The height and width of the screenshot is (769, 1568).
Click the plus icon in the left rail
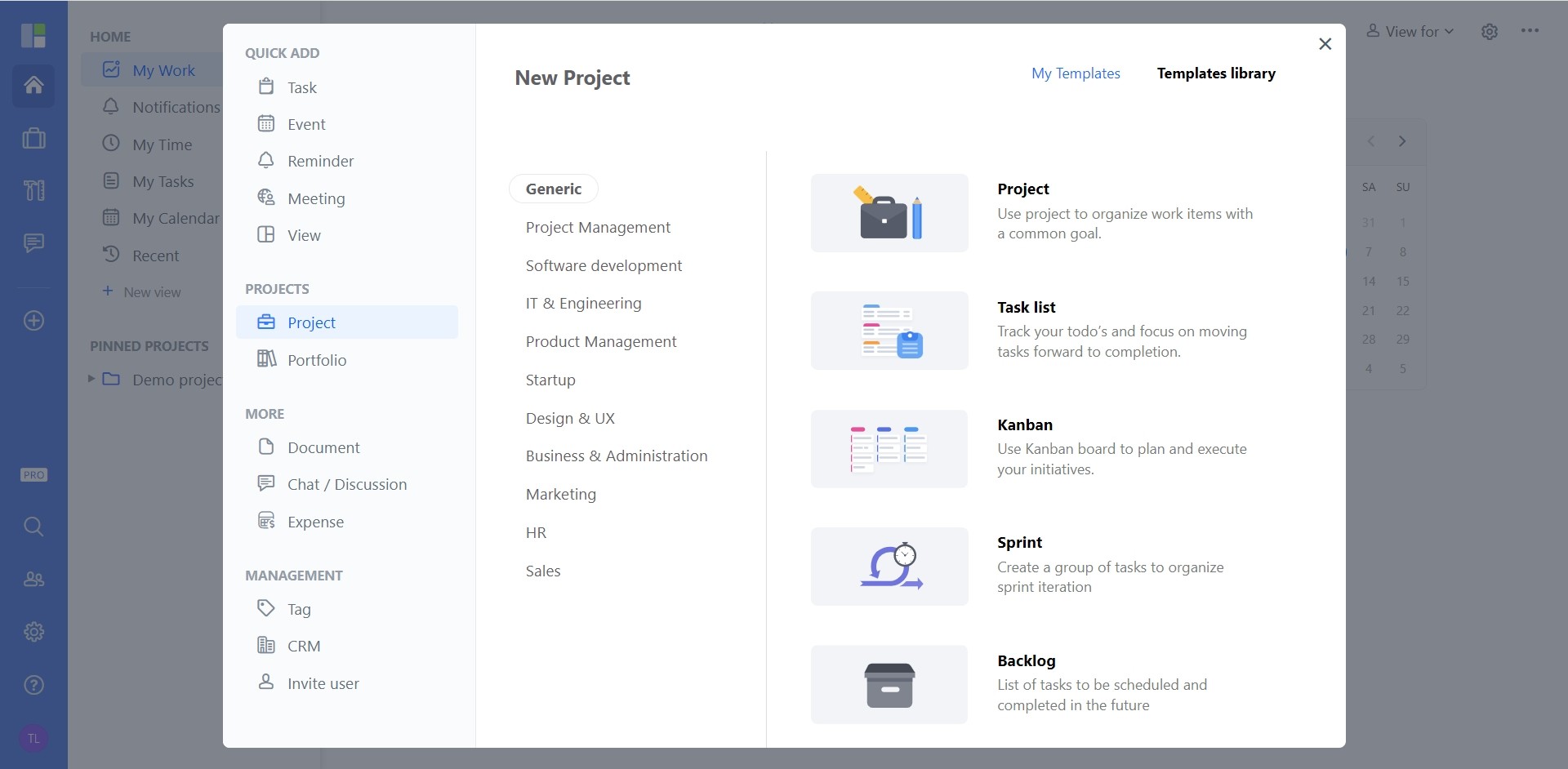coord(33,321)
